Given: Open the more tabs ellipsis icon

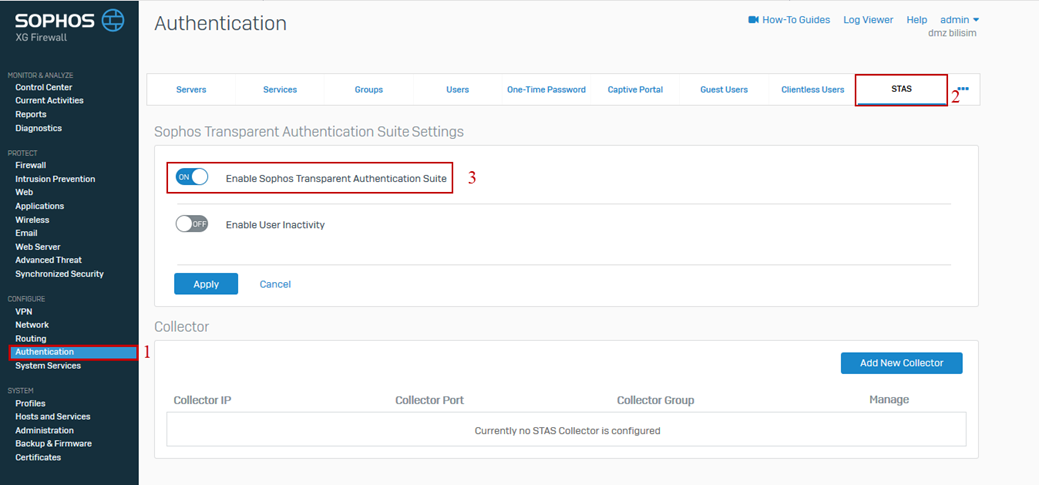Looking at the screenshot, I should (x=963, y=89).
